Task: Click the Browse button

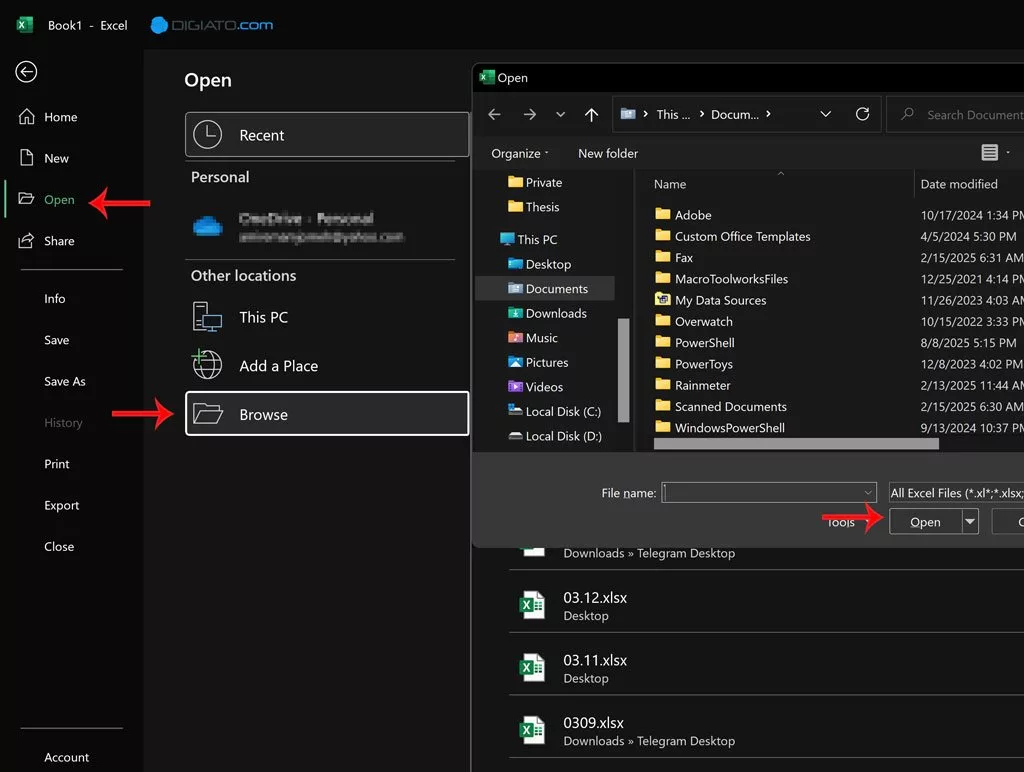Action: tap(327, 413)
